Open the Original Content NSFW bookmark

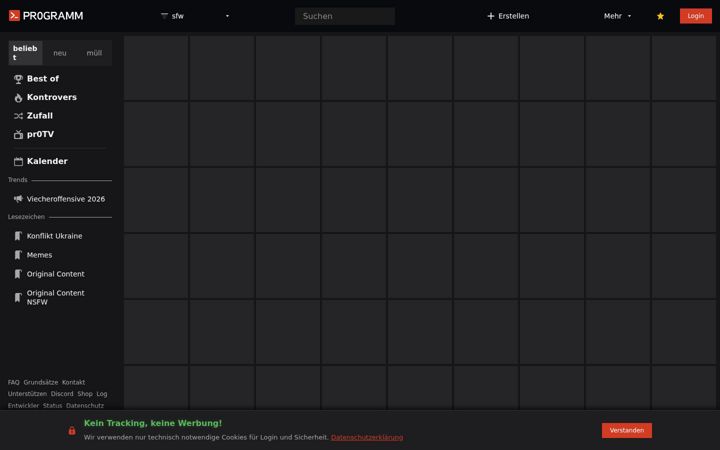coord(56,298)
